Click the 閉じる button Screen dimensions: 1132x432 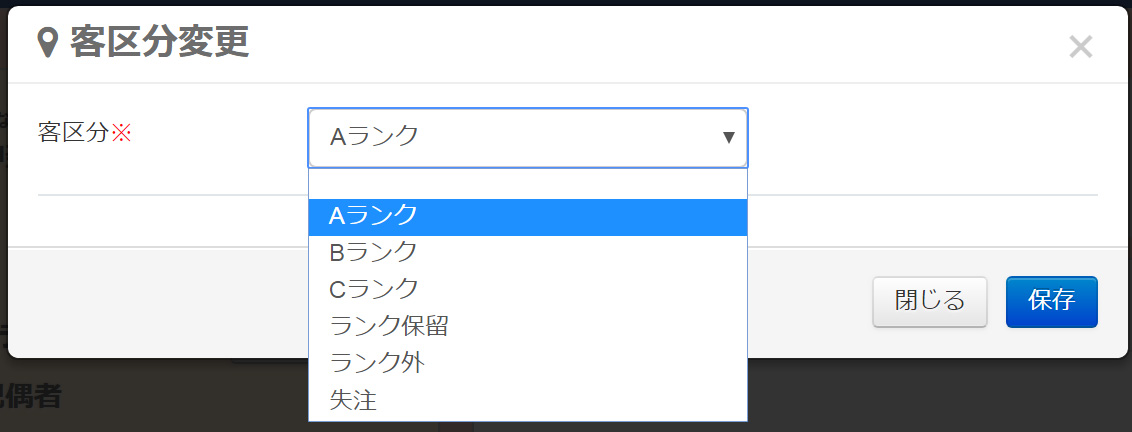click(x=929, y=301)
